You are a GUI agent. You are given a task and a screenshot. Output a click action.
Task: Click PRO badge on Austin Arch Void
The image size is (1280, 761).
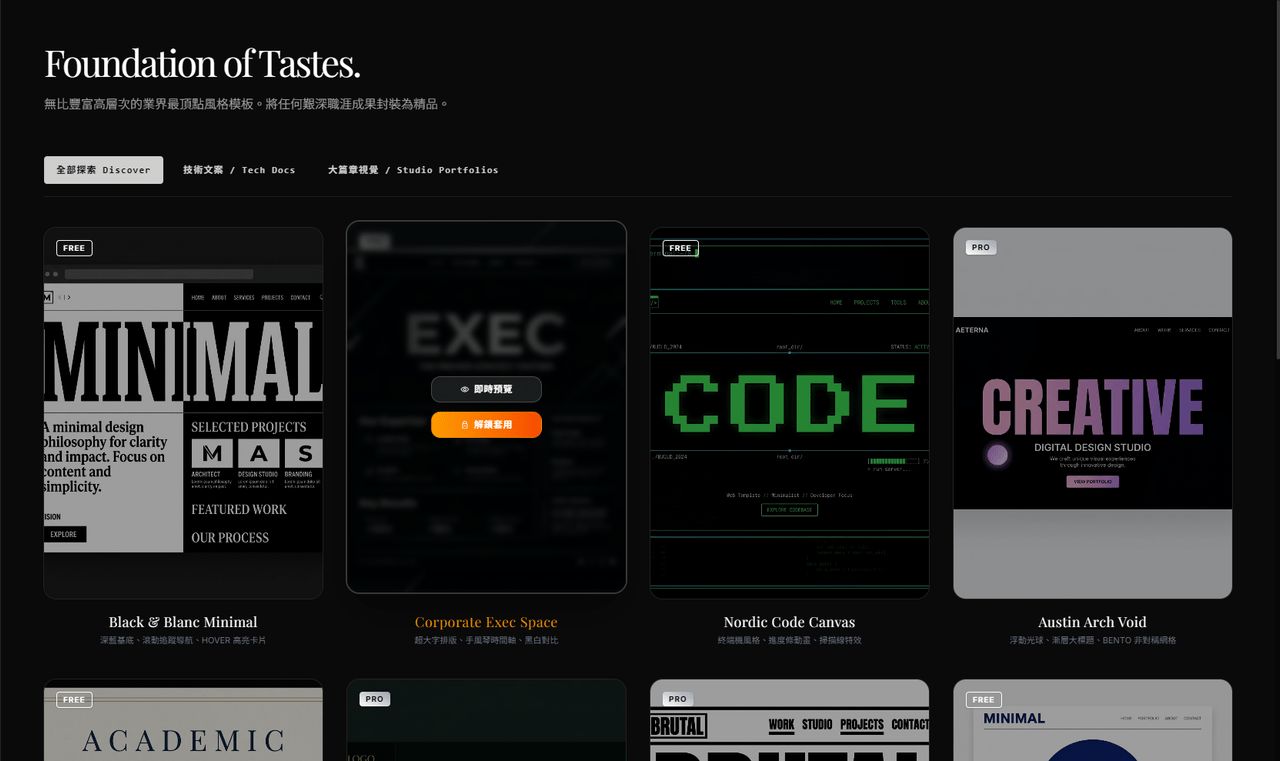click(981, 247)
